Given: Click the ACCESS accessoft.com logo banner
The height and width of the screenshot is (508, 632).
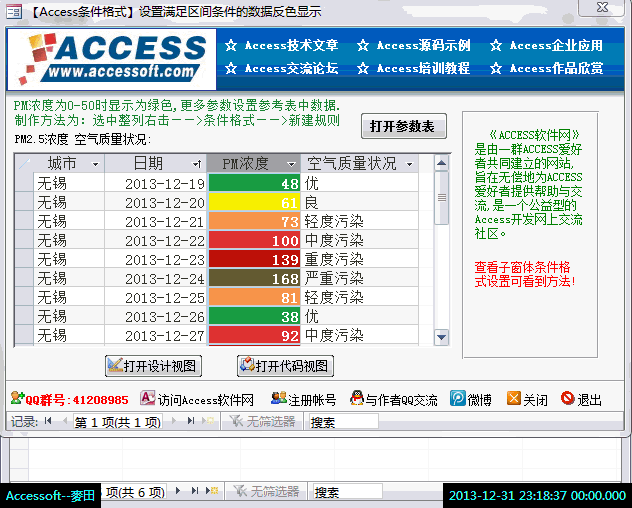Looking at the screenshot, I should 112,59.
